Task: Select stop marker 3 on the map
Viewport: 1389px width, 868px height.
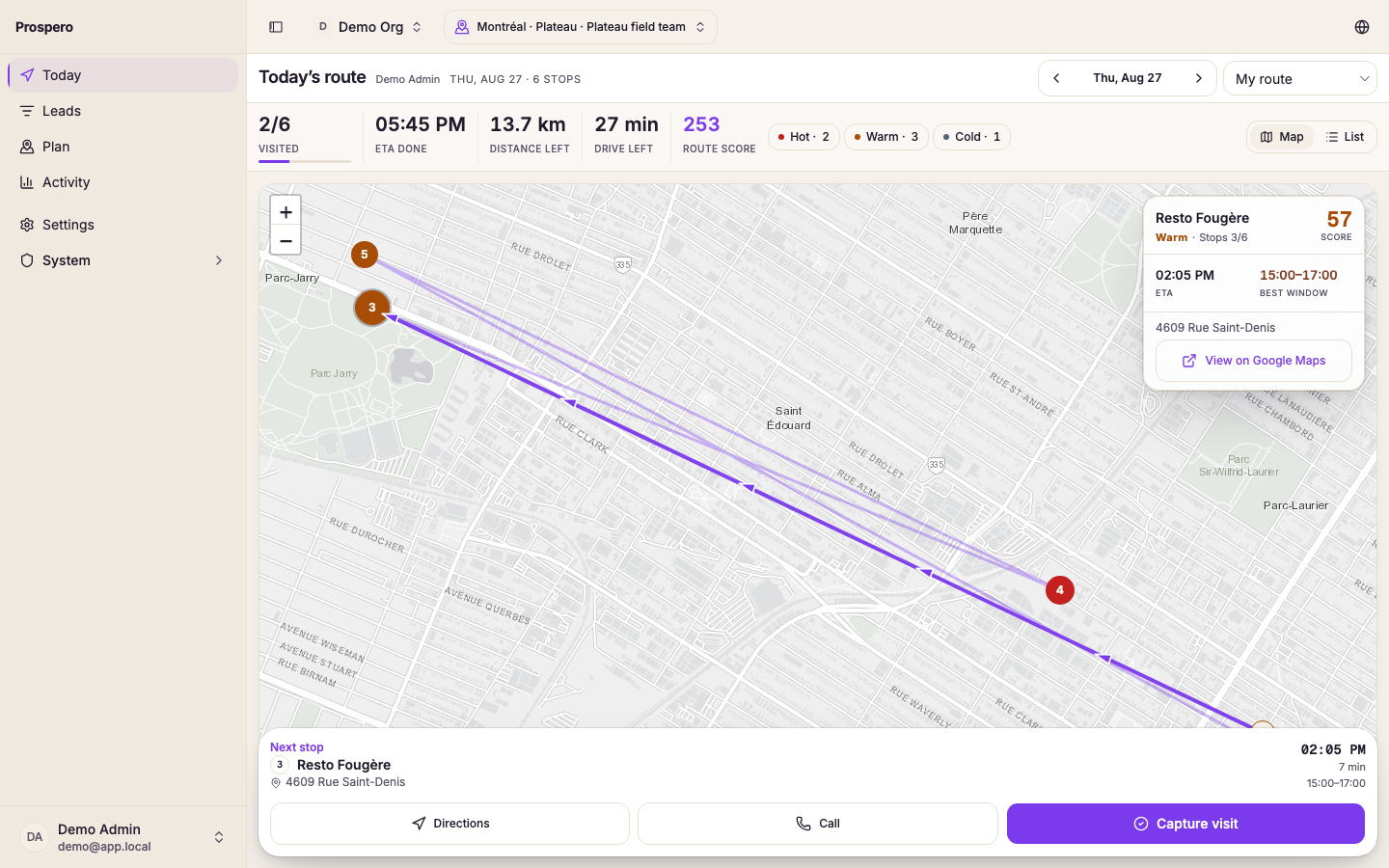Action: point(372,308)
